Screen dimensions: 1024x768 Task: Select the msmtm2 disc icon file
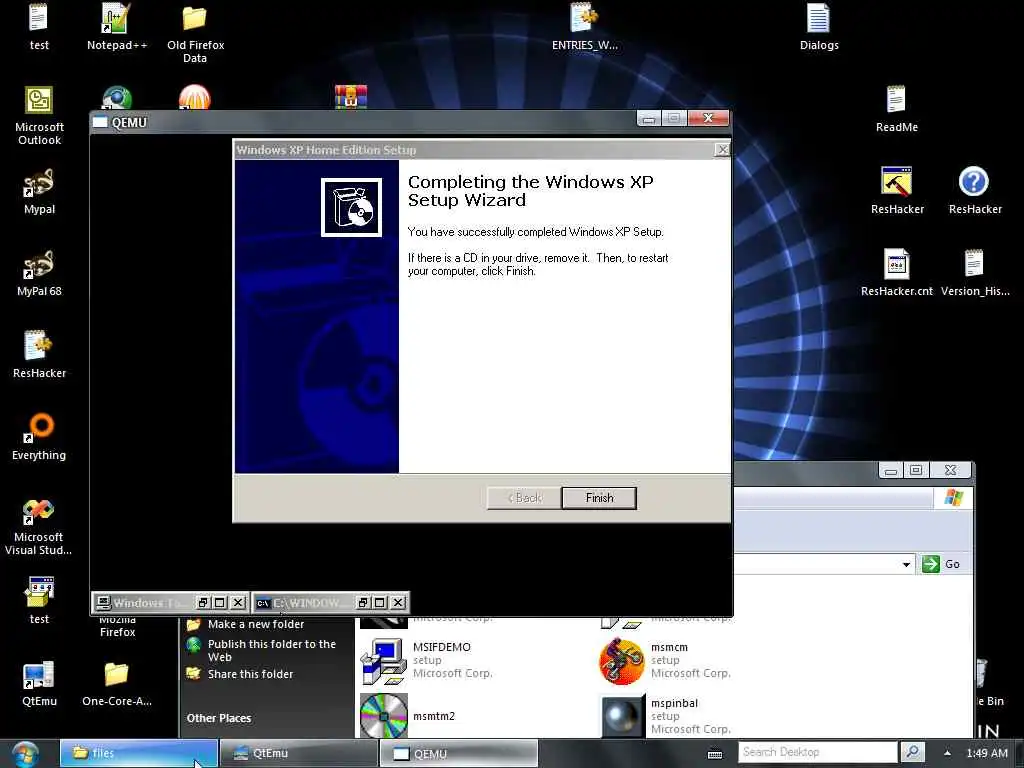408,716
